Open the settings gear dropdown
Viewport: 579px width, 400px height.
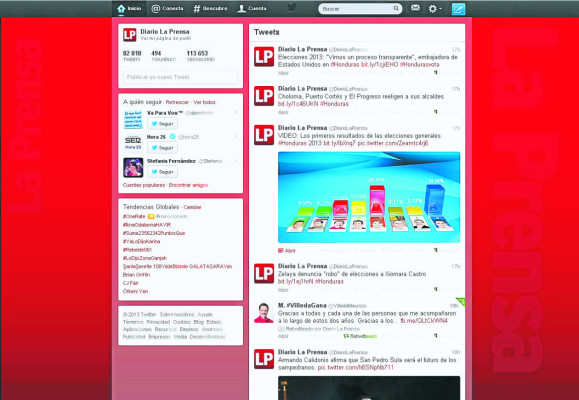click(x=435, y=8)
